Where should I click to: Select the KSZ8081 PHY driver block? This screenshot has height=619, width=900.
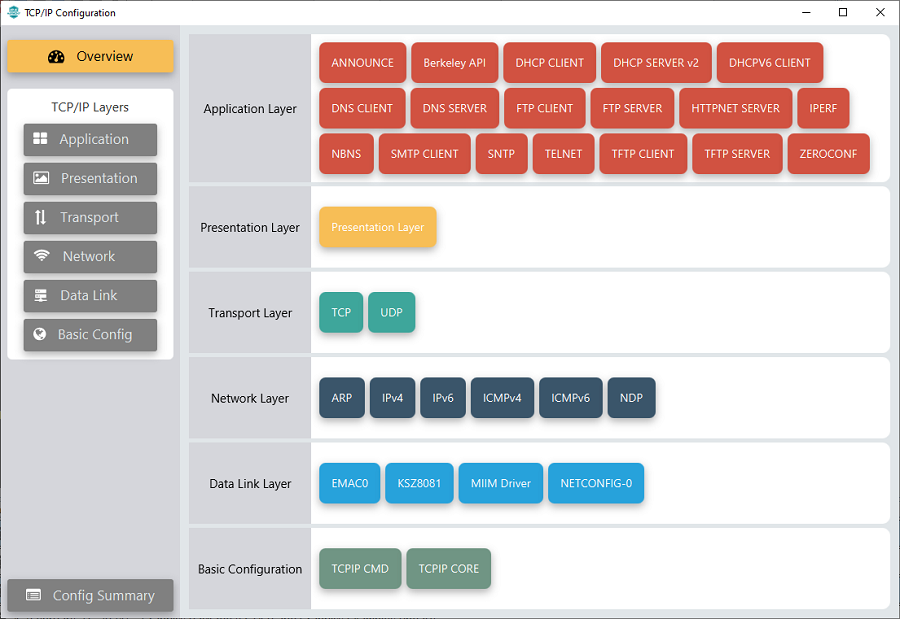click(x=419, y=484)
